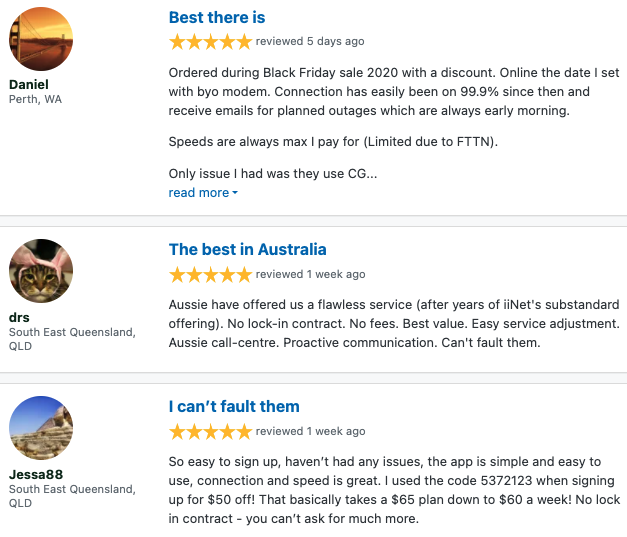Click the gold stars on Jessa88's review

210,432
